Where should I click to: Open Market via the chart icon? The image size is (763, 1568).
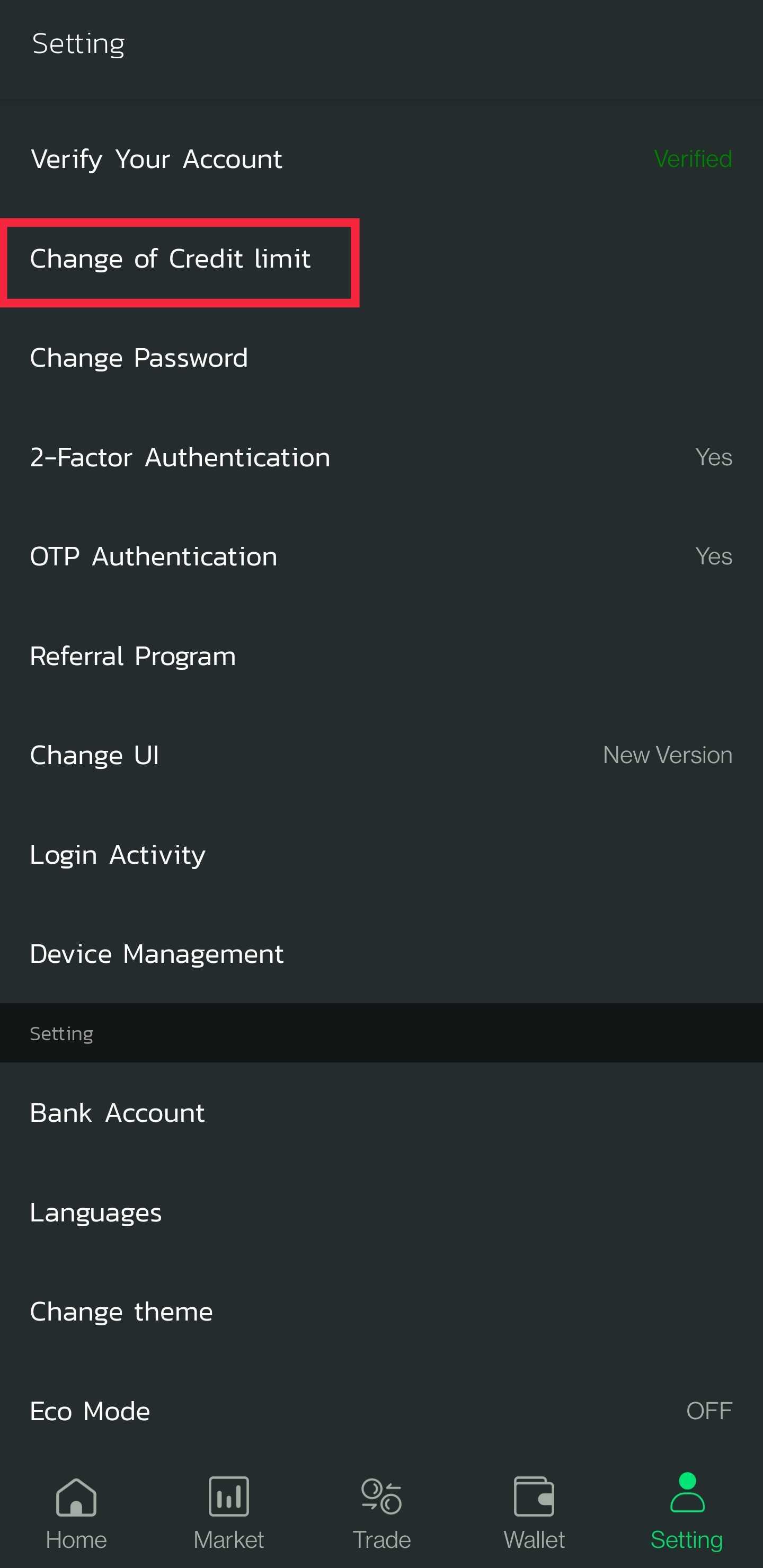(x=229, y=1498)
